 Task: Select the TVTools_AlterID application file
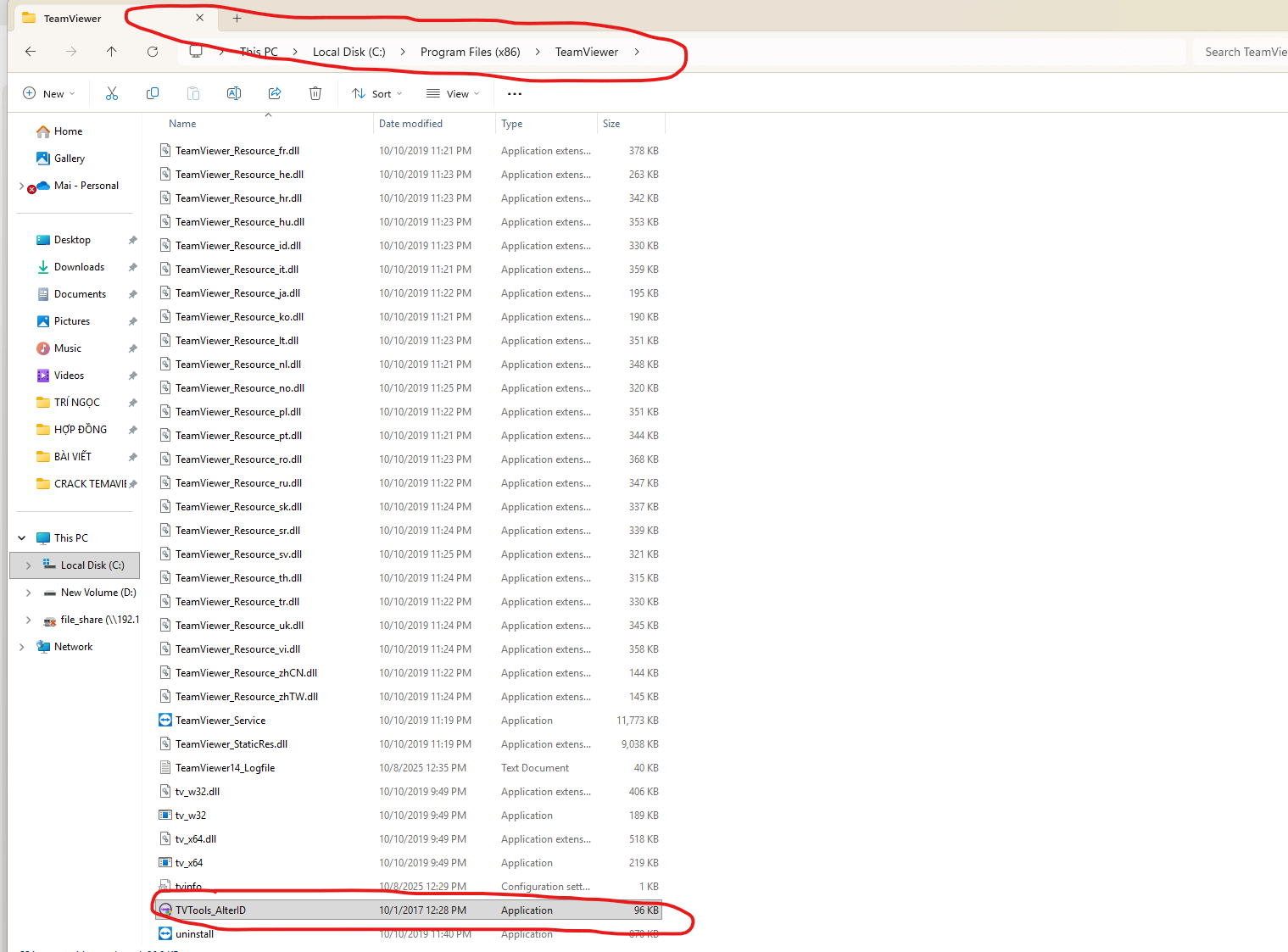click(211, 910)
